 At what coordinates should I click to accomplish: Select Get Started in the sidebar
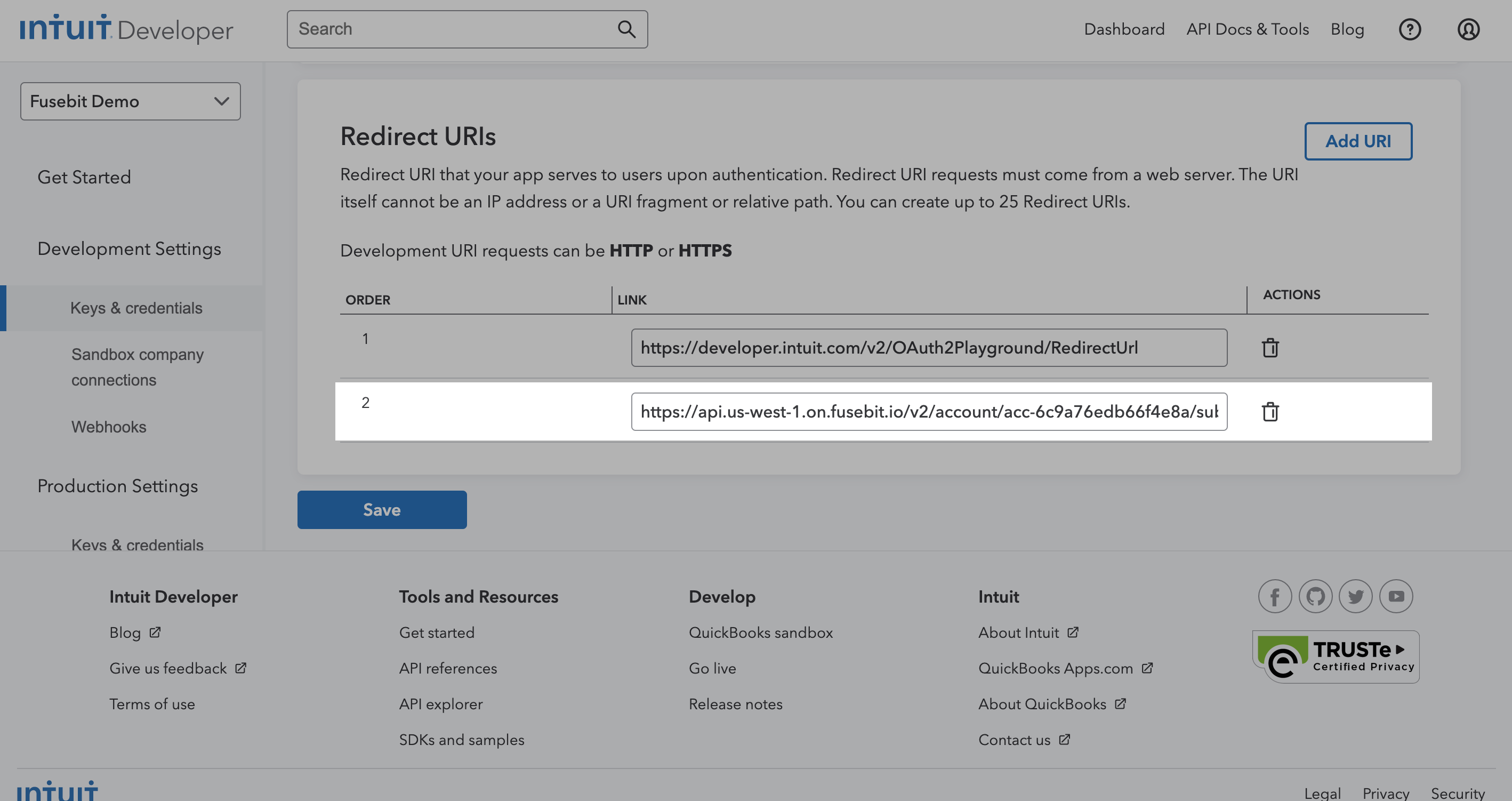84,177
